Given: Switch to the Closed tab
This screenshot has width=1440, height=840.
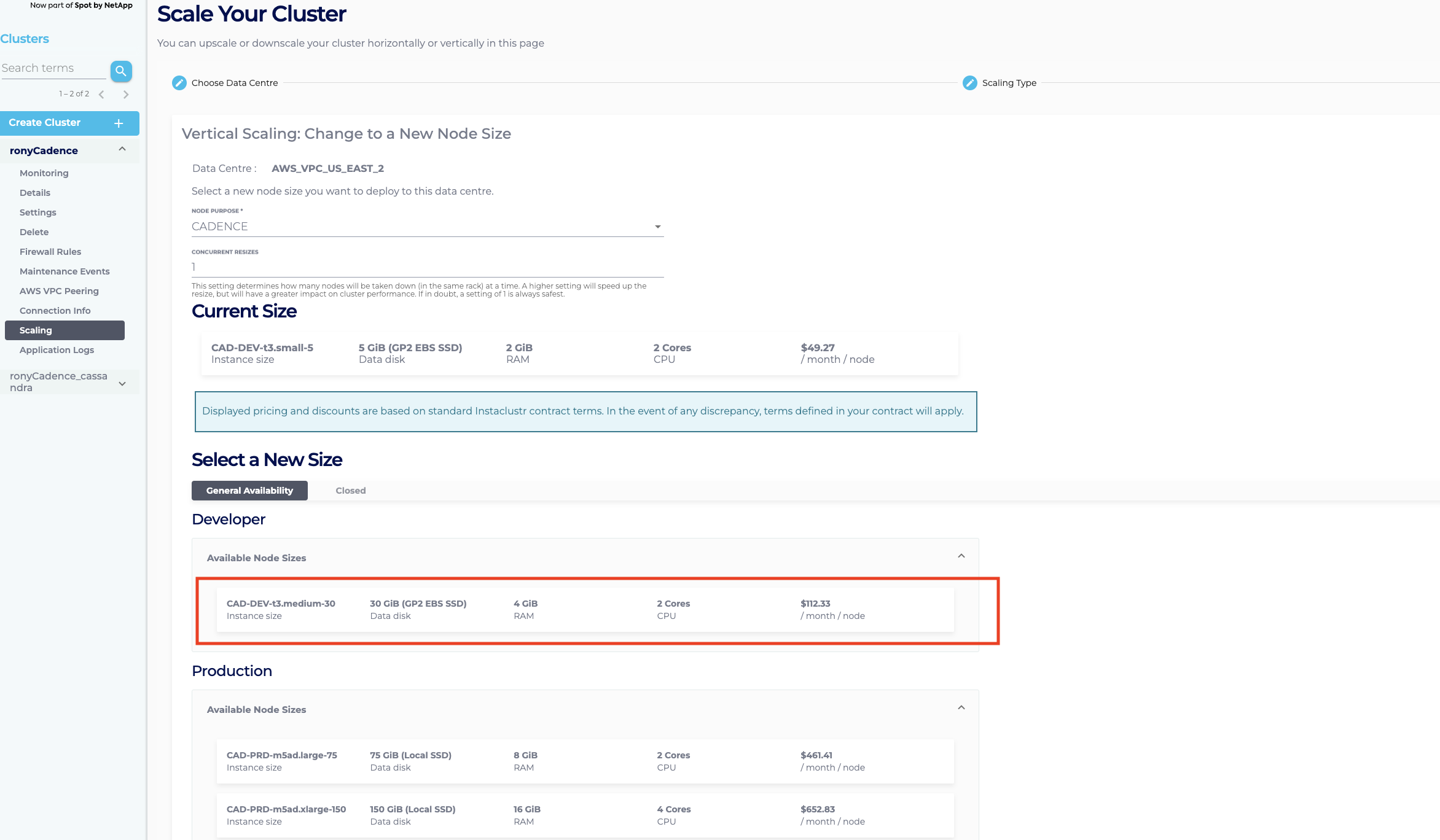Looking at the screenshot, I should (350, 491).
